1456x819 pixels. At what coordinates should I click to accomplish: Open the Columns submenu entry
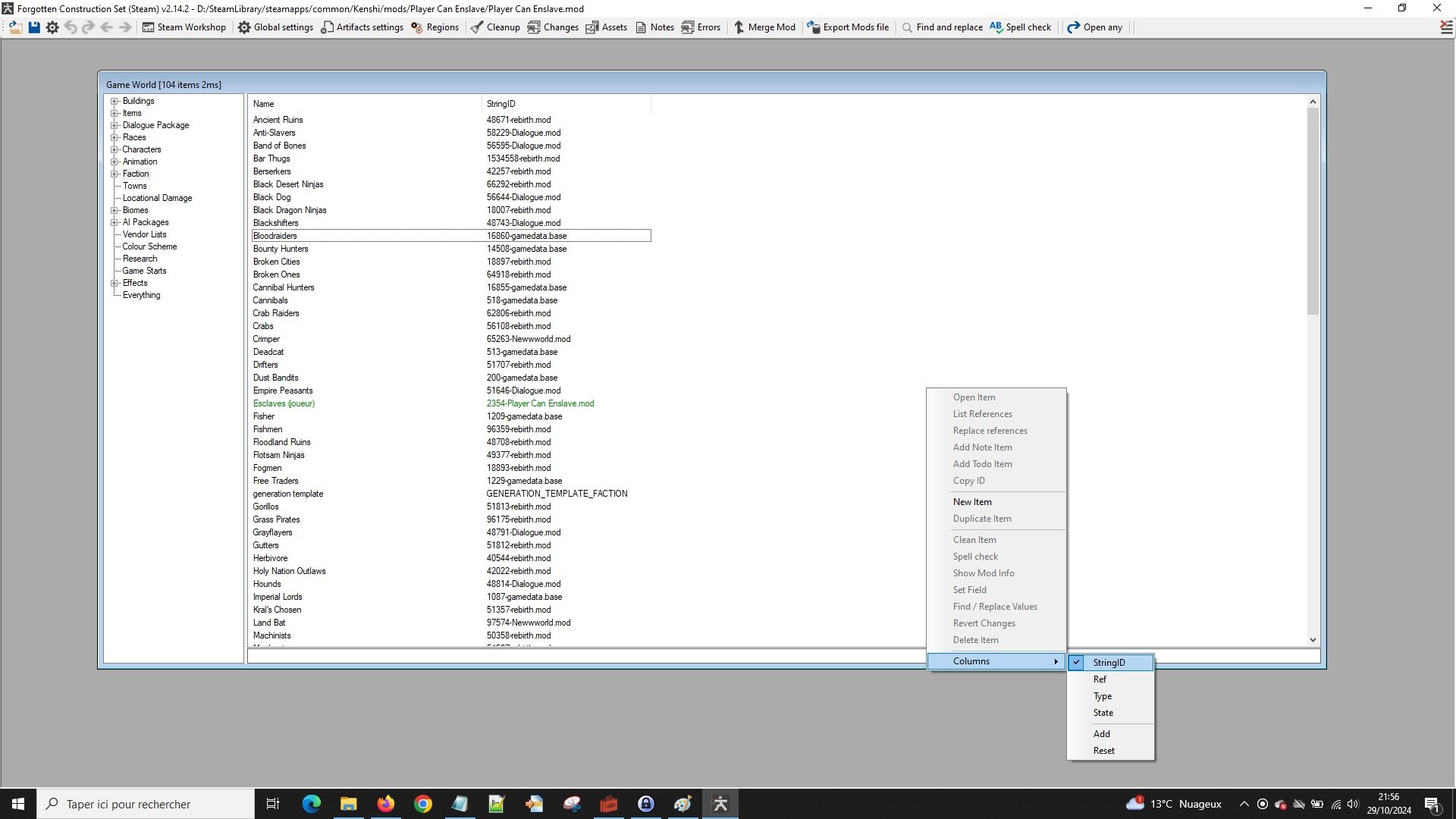click(x=996, y=661)
